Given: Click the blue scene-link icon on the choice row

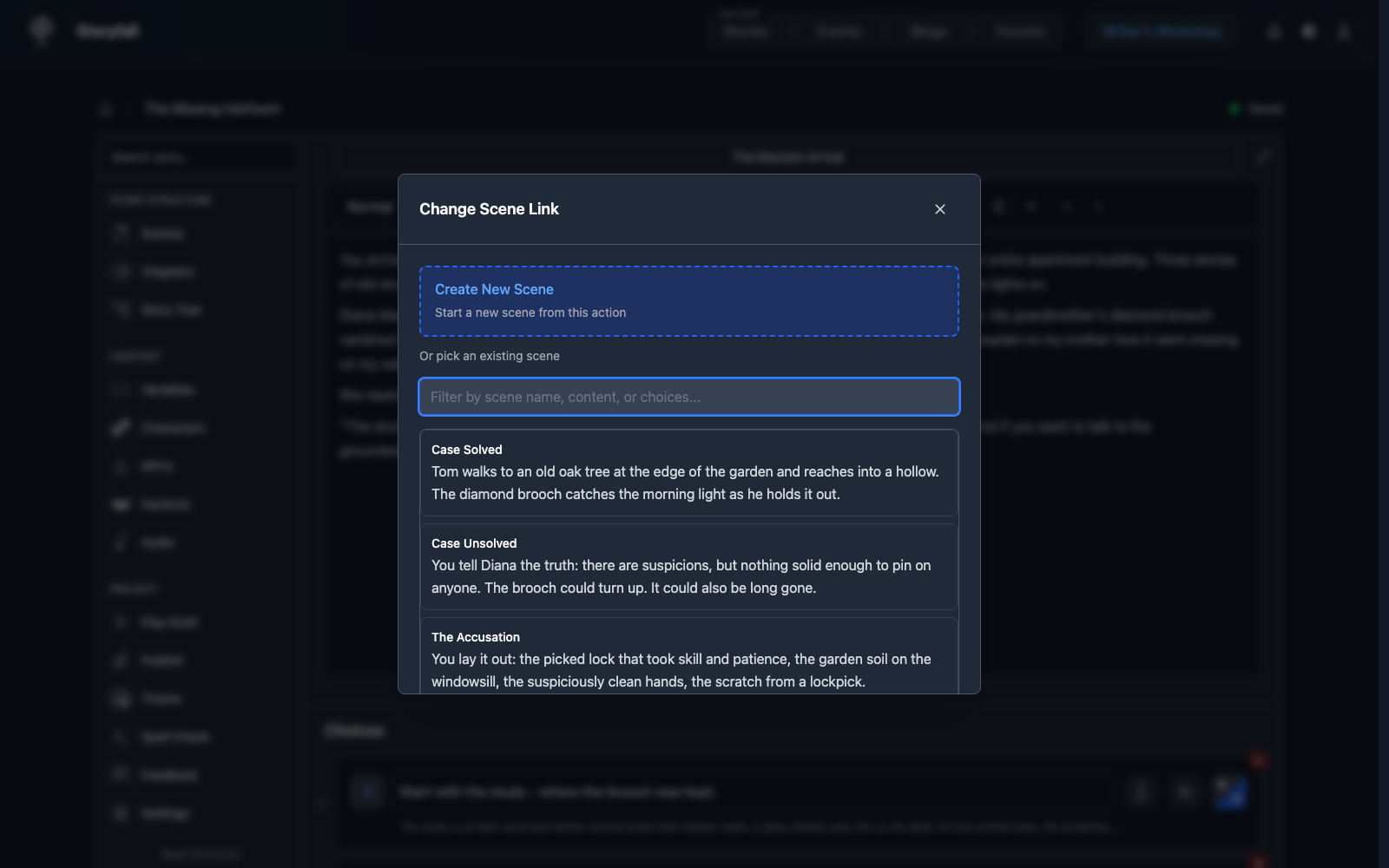Looking at the screenshot, I should [1230, 792].
